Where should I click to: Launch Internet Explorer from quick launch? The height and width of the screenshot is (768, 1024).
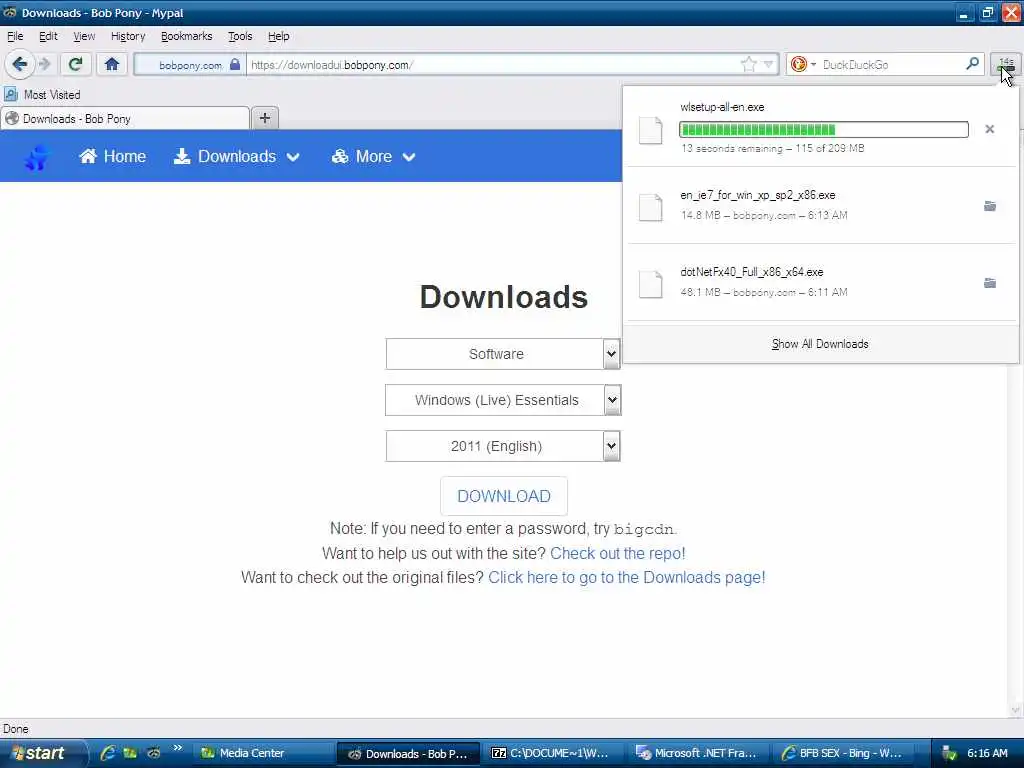(108, 753)
